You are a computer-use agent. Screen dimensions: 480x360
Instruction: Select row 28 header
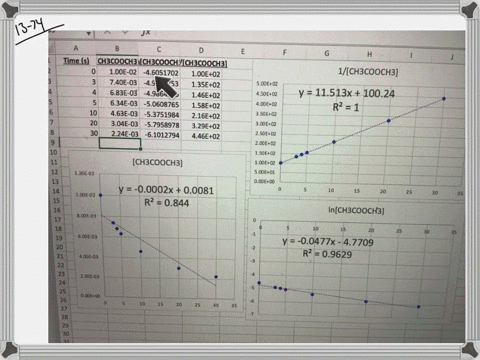[x=65, y=317]
